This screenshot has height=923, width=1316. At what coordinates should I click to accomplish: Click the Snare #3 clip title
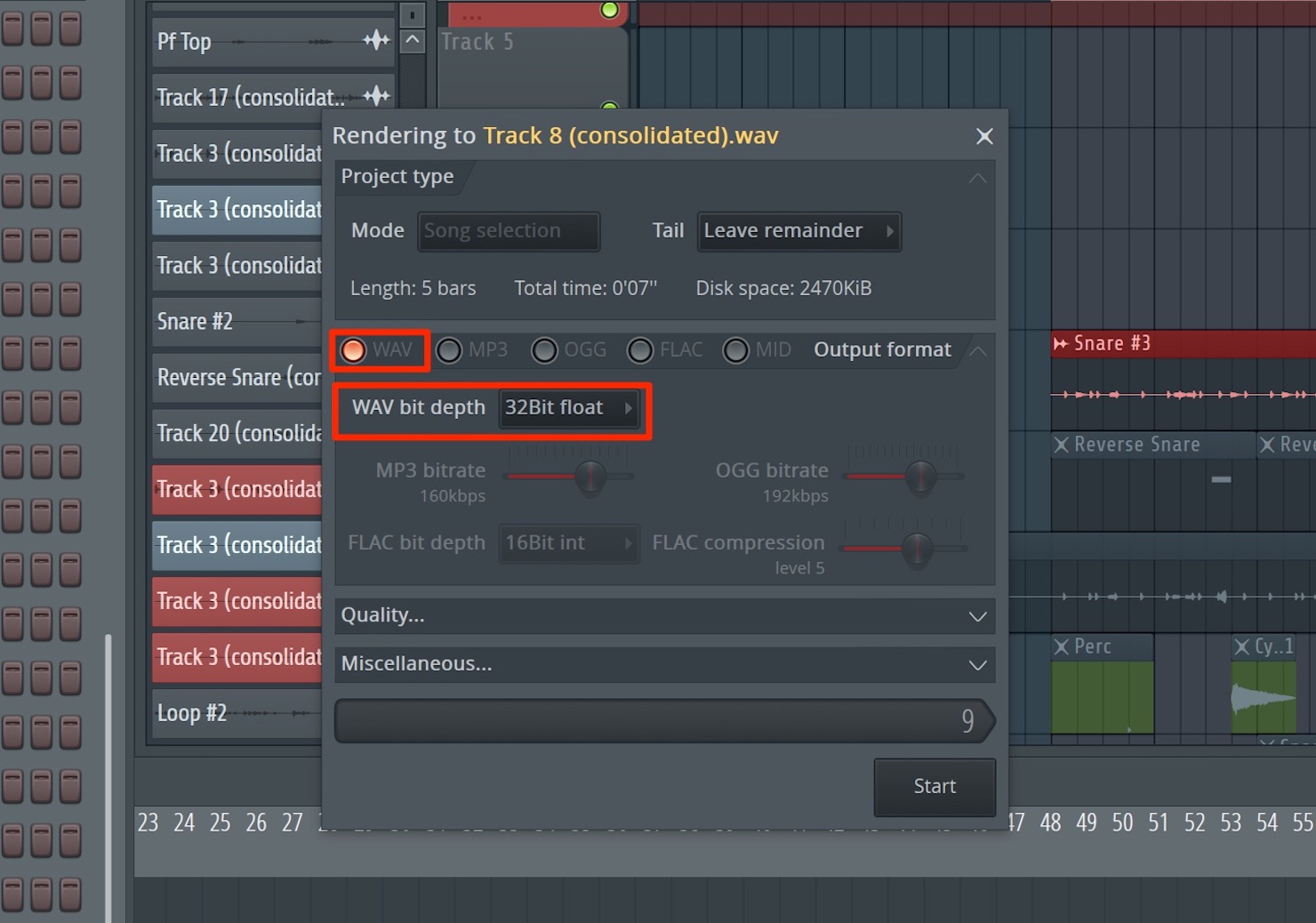(1111, 343)
